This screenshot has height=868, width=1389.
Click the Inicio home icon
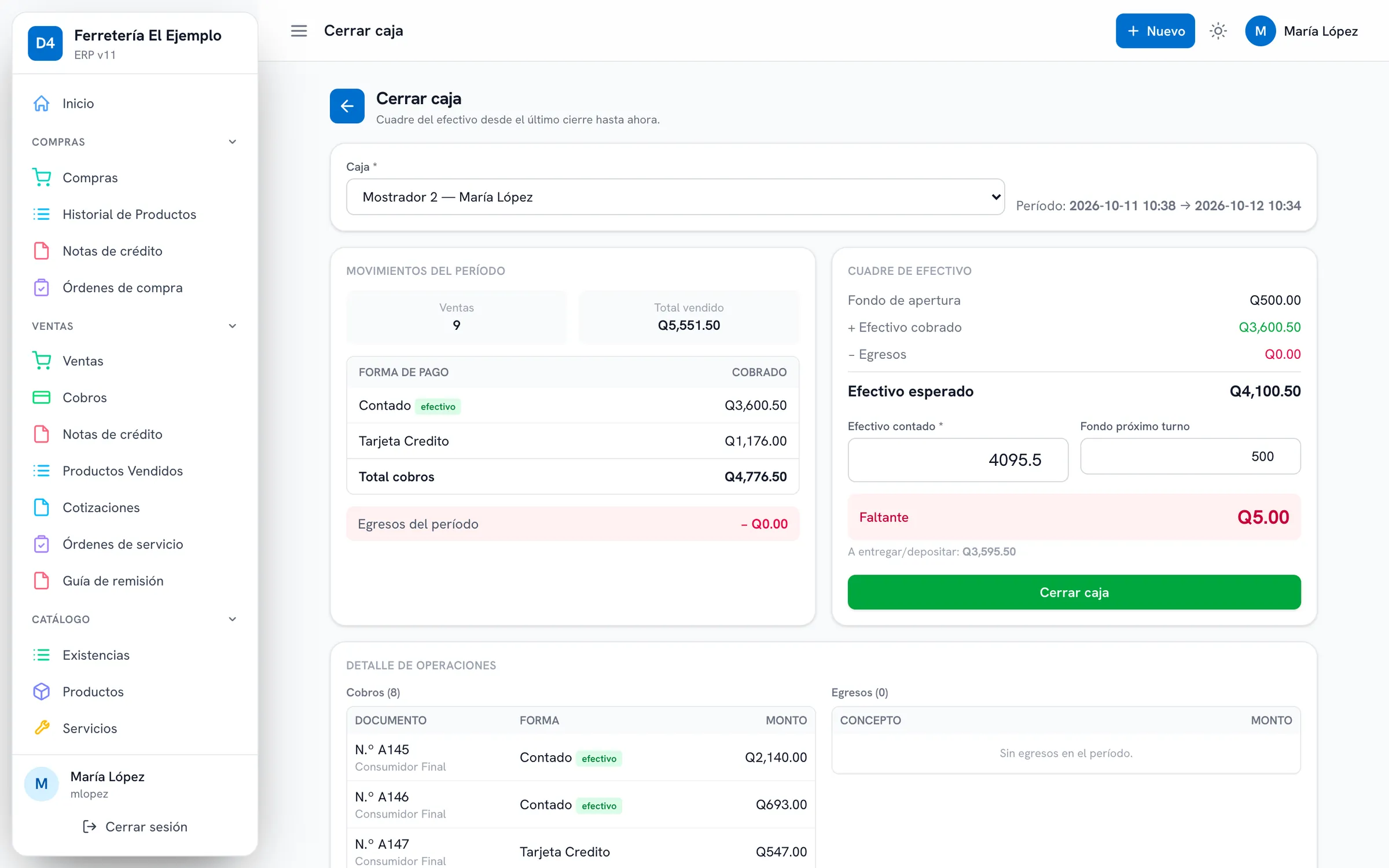point(42,104)
